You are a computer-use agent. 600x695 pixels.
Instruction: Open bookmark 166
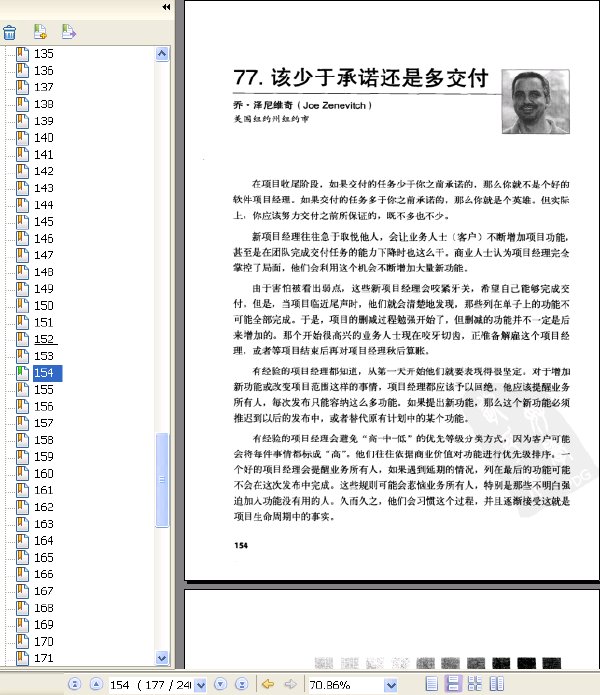[43, 574]
